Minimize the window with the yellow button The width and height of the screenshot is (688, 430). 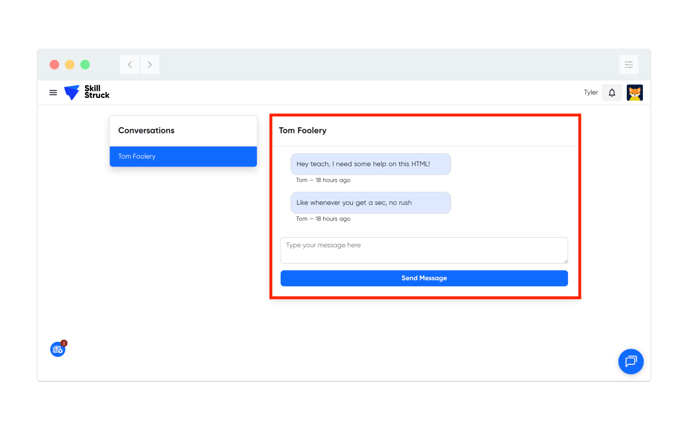(70, 65)
